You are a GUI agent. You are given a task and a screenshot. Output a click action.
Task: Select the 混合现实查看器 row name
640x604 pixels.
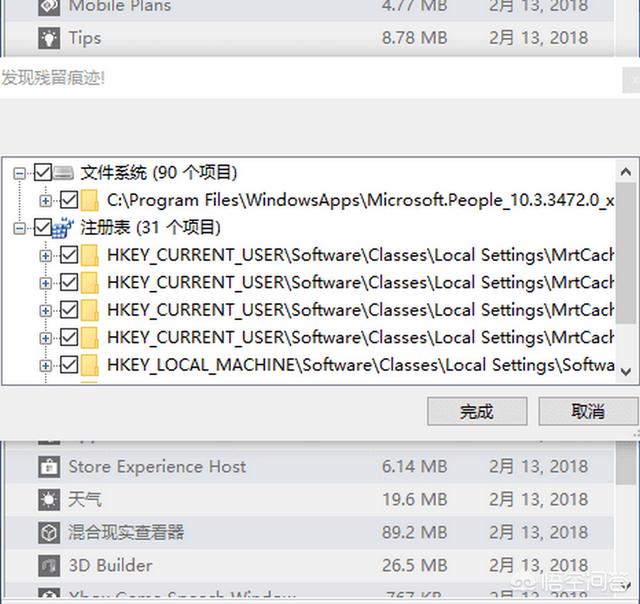(126, 533)
